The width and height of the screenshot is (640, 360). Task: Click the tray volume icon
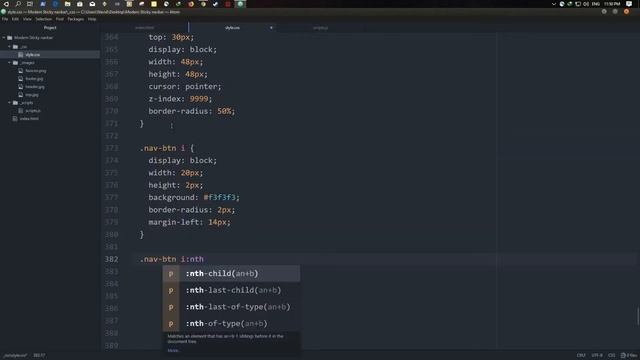[x=586, y=4]
